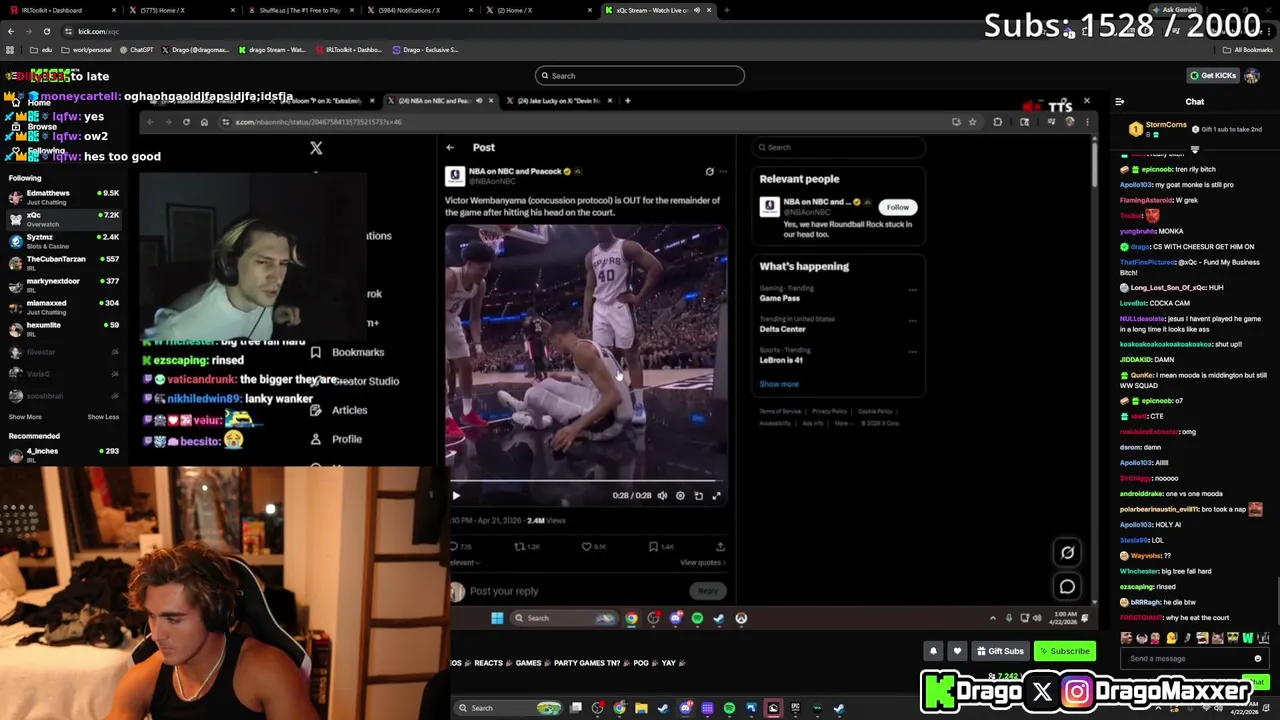Switch to the Shuffle.us browser tab
1280x720 pixels.
[x=300, y=10]
